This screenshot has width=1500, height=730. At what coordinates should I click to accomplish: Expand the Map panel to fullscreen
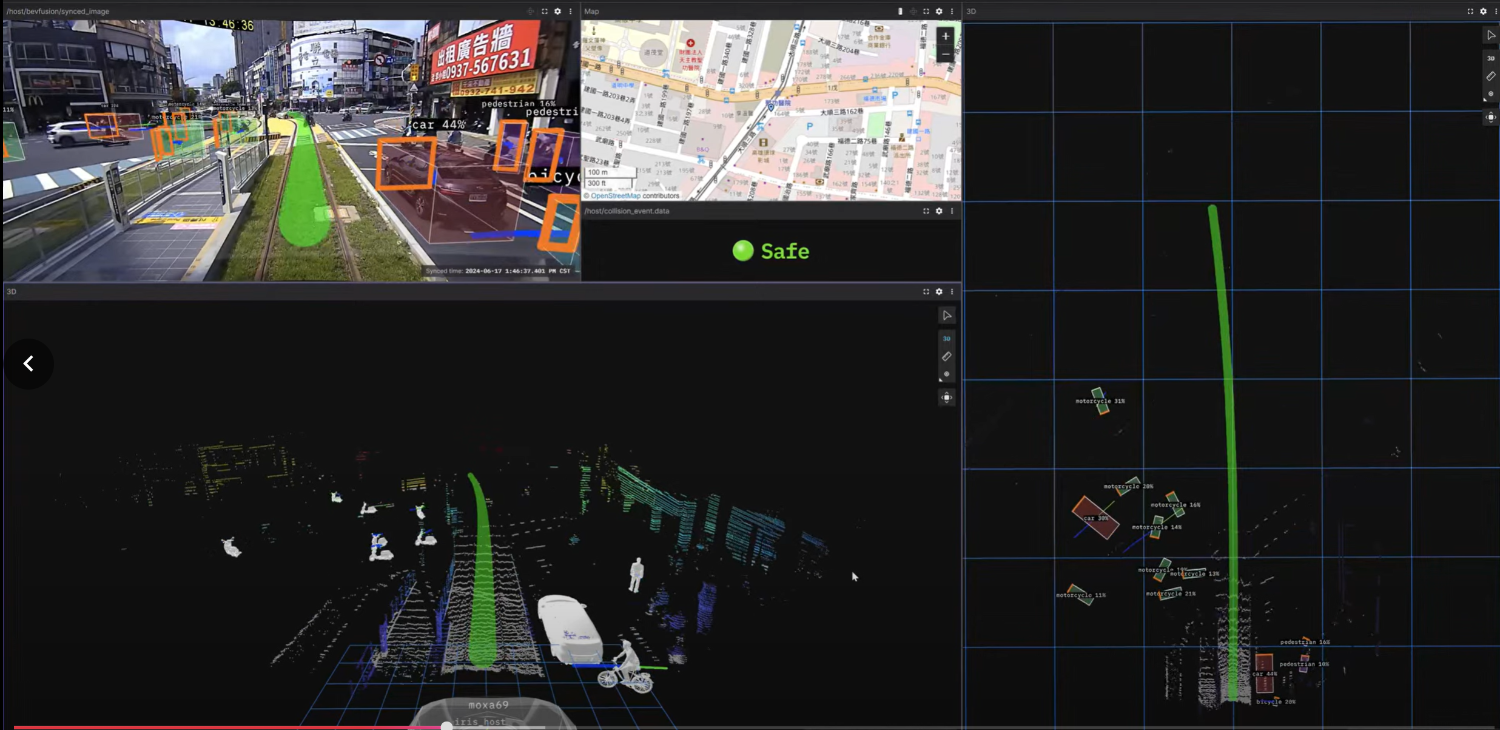point(926,11)
